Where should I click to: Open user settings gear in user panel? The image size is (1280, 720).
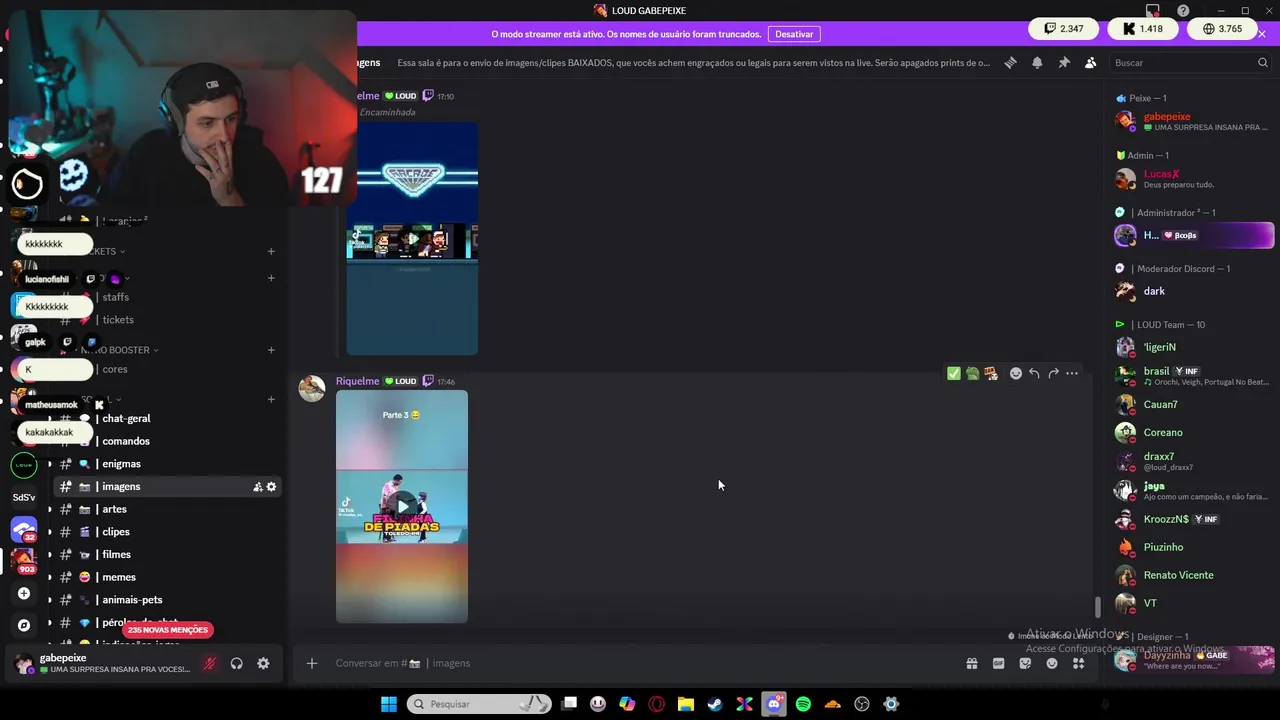(263, 663)
